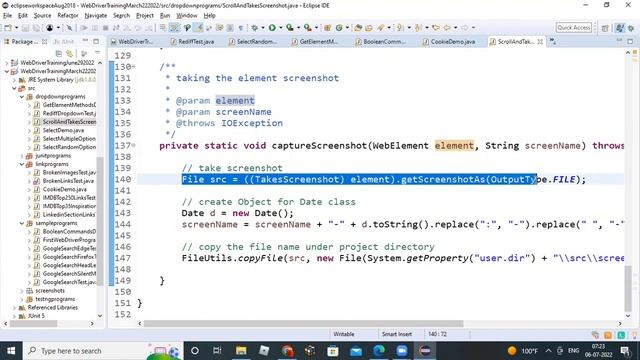Click the green Run launch icon

(272, 28)
